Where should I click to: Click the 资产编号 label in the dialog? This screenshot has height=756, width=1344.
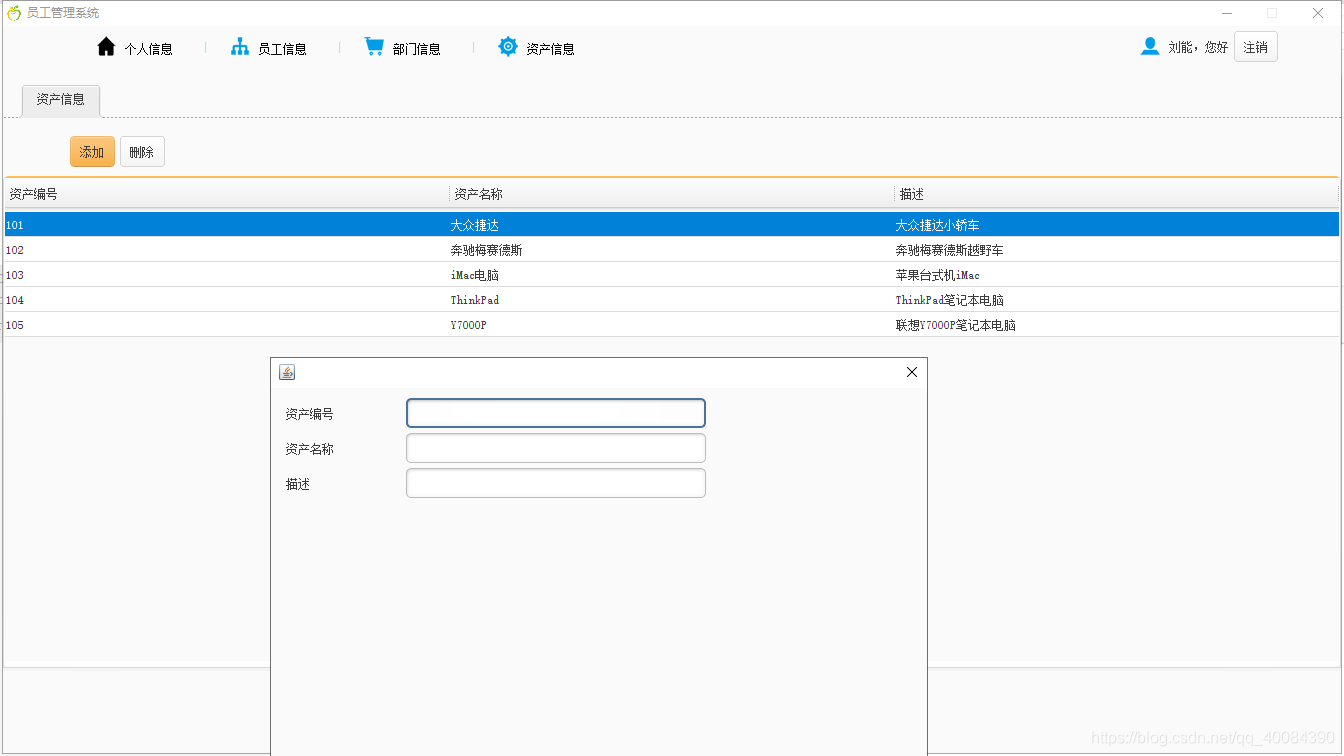[309, 414]
